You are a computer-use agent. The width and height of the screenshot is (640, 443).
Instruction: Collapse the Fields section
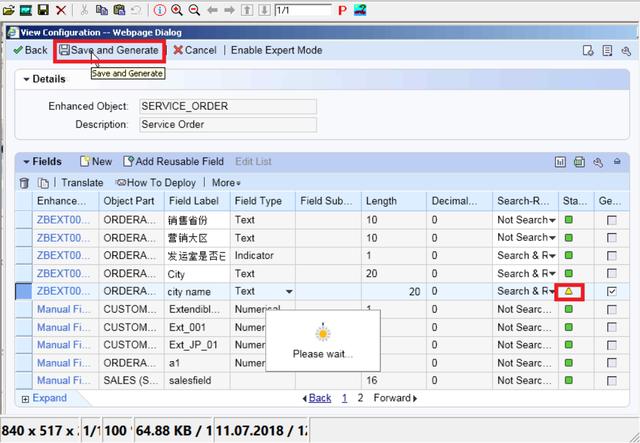click(x=26, y=162)
